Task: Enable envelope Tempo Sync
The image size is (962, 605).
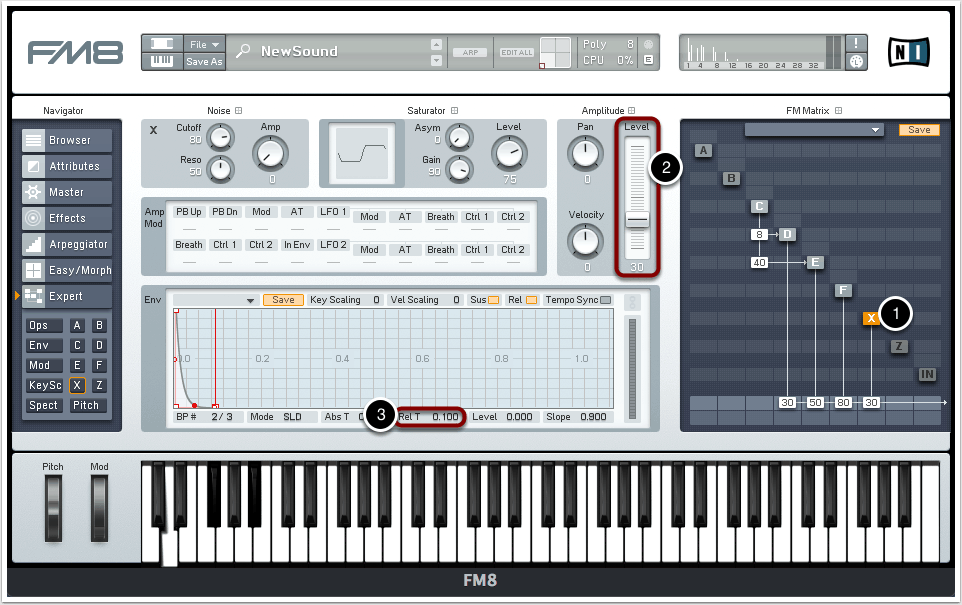Action: click(x=605, y=300)
